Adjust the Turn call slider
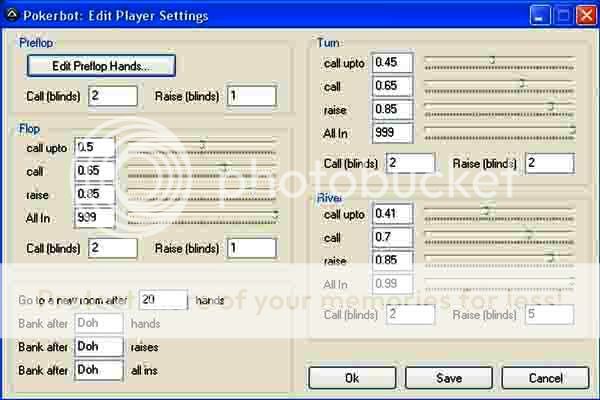 499,86
